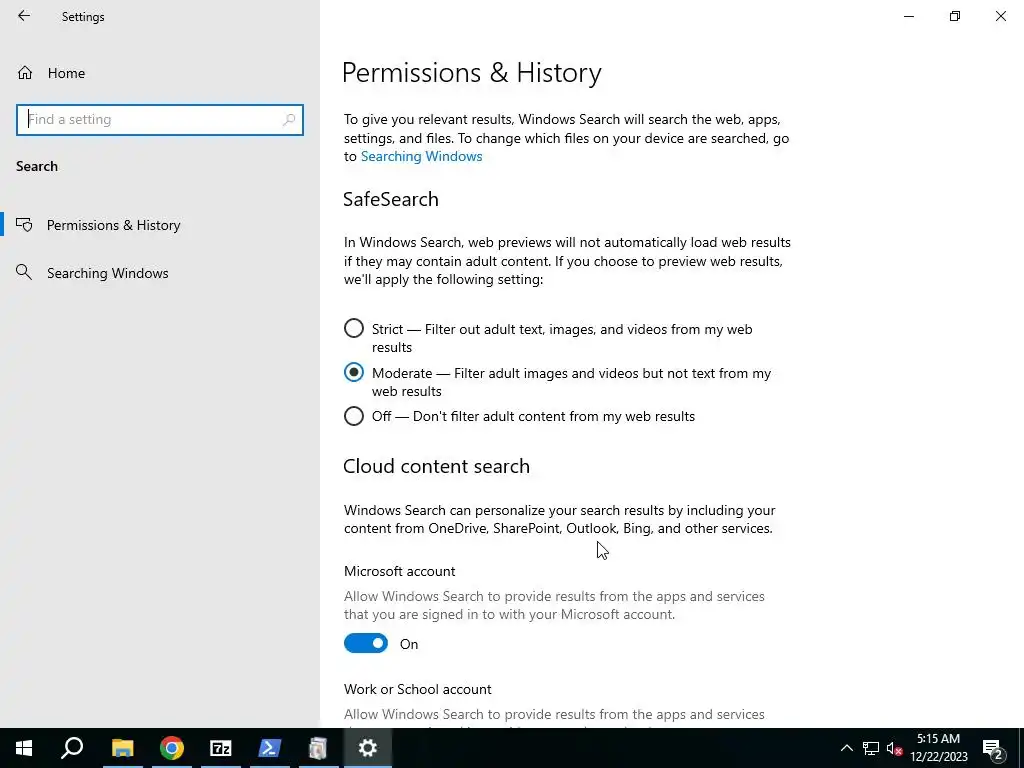The image size is (1024, 768).
Task: Toggle the Microsoft account cloud search switch
Action: click(x=366, y=643)
